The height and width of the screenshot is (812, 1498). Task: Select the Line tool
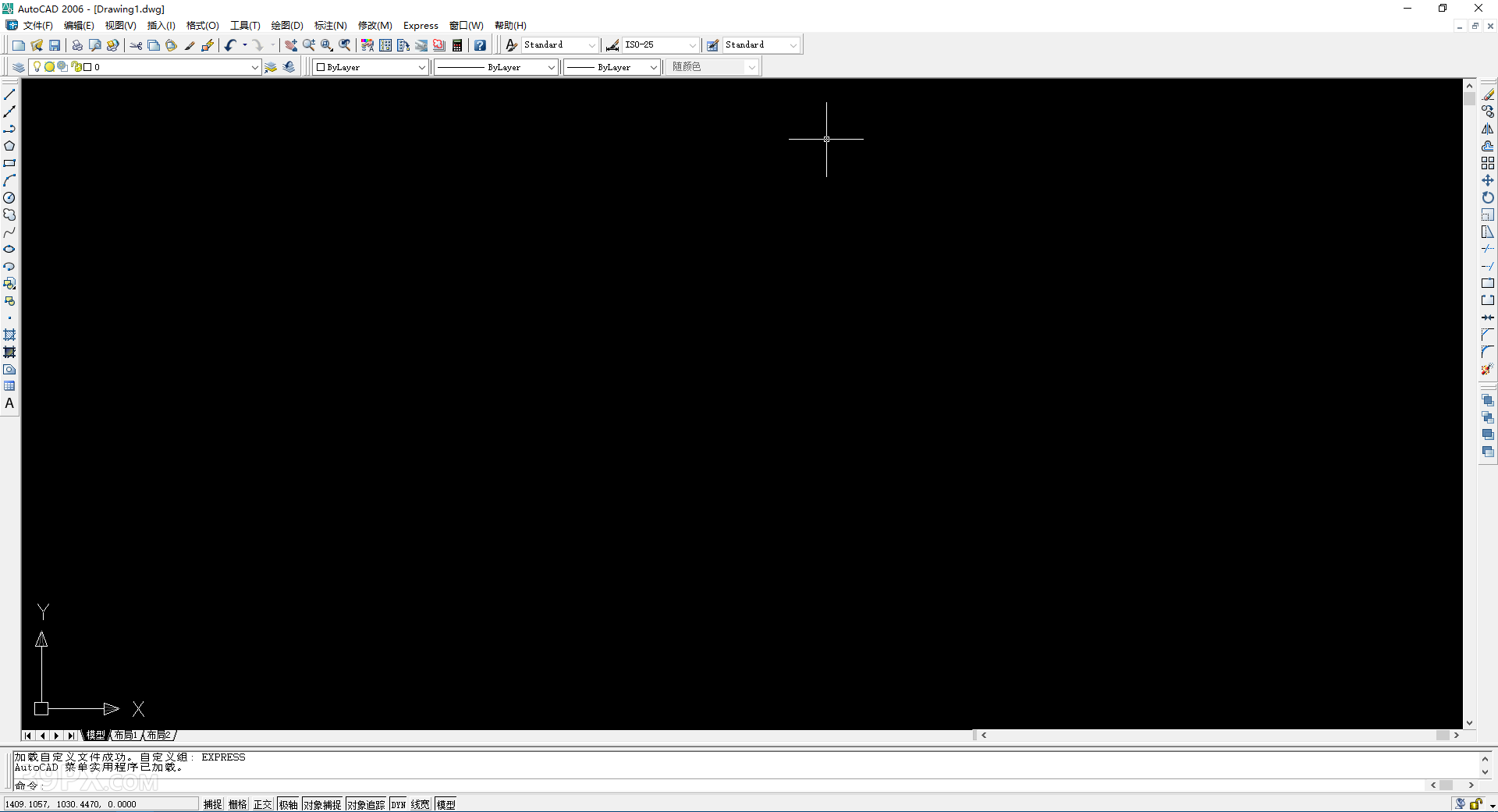click(x=9, y=94)
